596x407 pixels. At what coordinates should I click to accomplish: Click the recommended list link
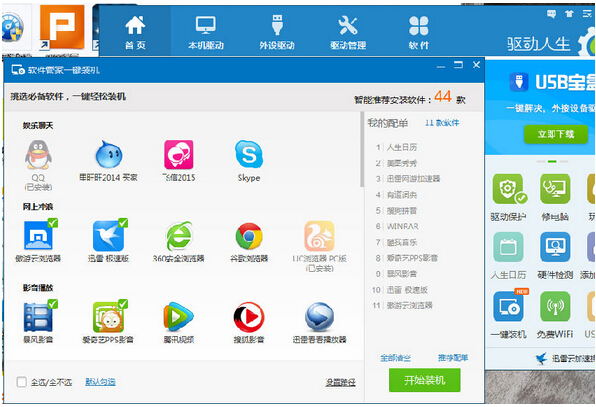click(x=453, y=358)
